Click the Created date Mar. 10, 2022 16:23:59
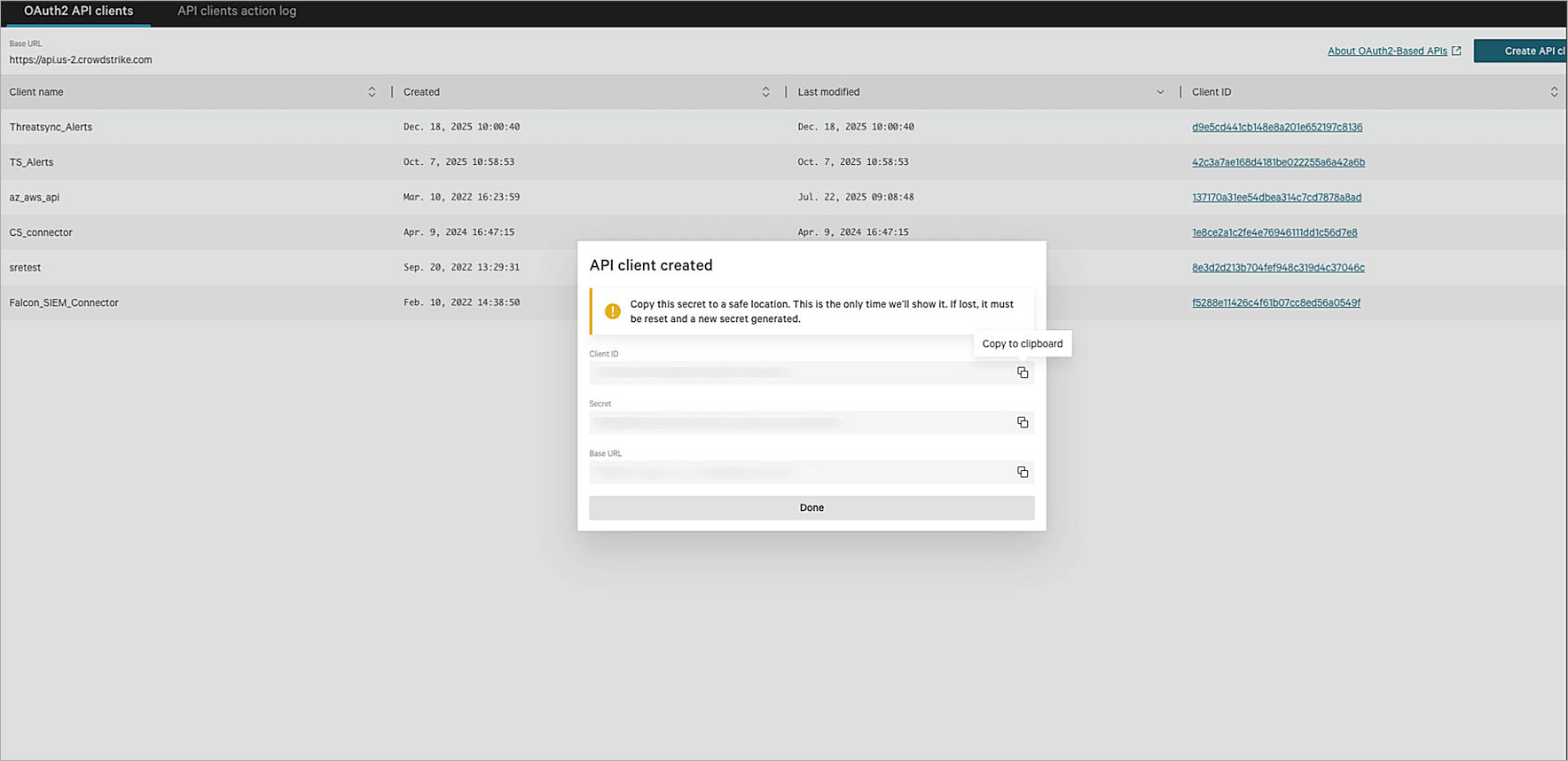 [461, 198]
